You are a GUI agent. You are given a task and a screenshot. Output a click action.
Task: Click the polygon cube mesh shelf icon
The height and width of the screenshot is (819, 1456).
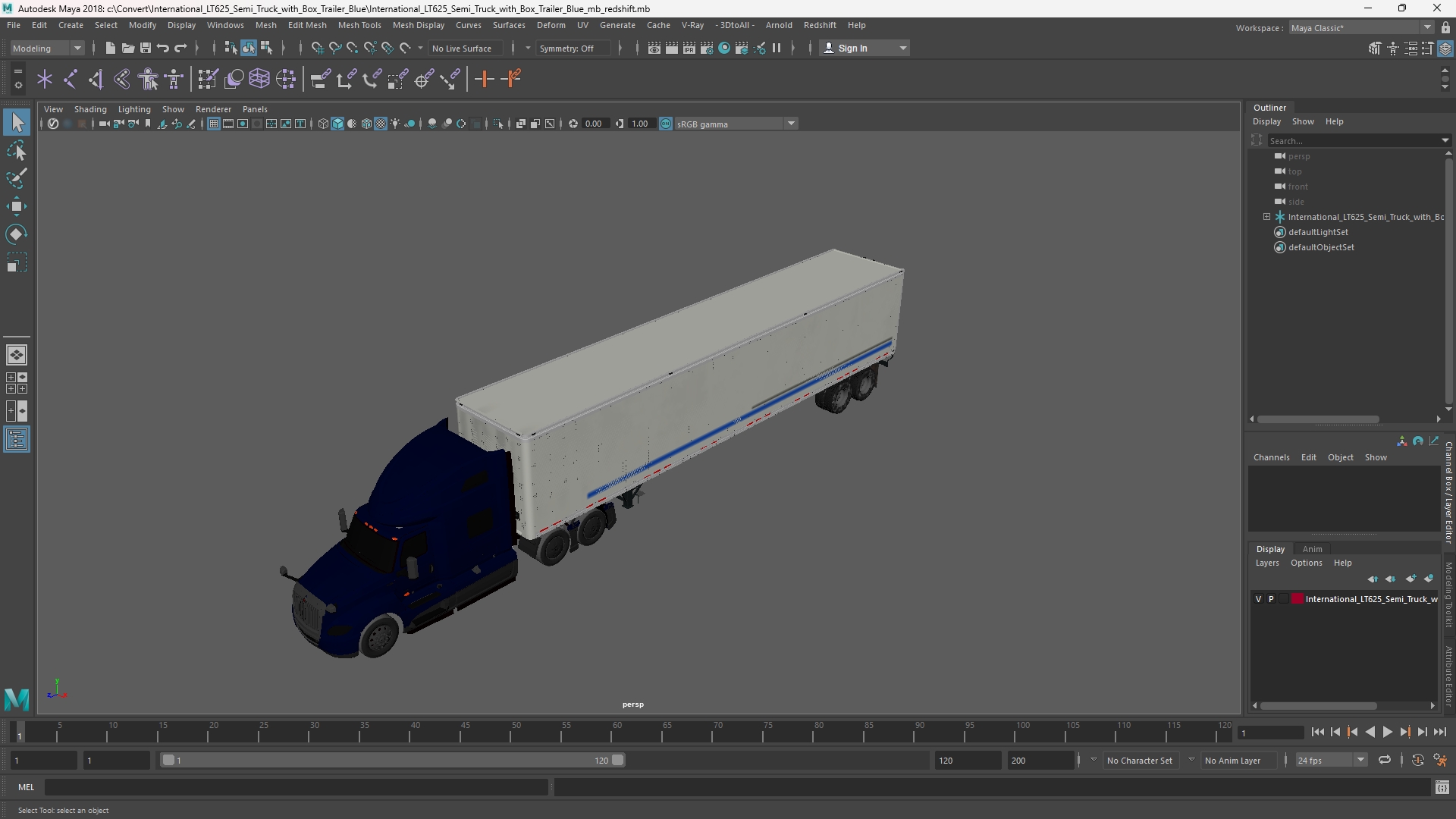point(259,79)
